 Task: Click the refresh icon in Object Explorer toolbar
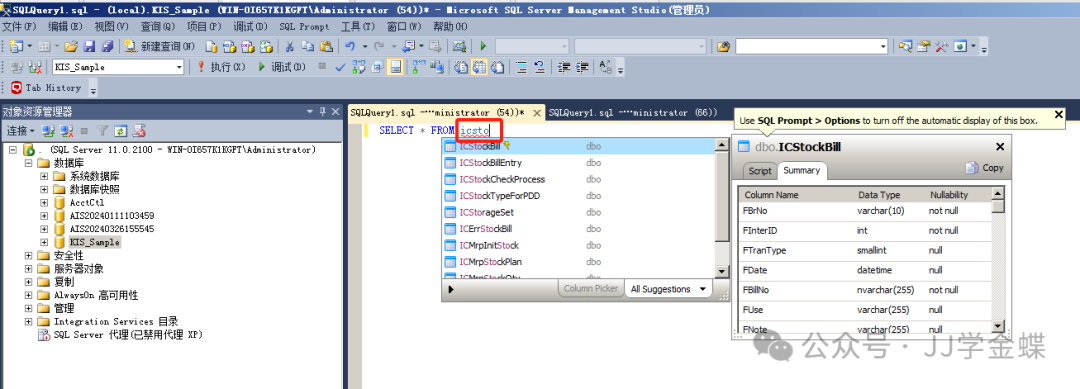tap(121, 130)
